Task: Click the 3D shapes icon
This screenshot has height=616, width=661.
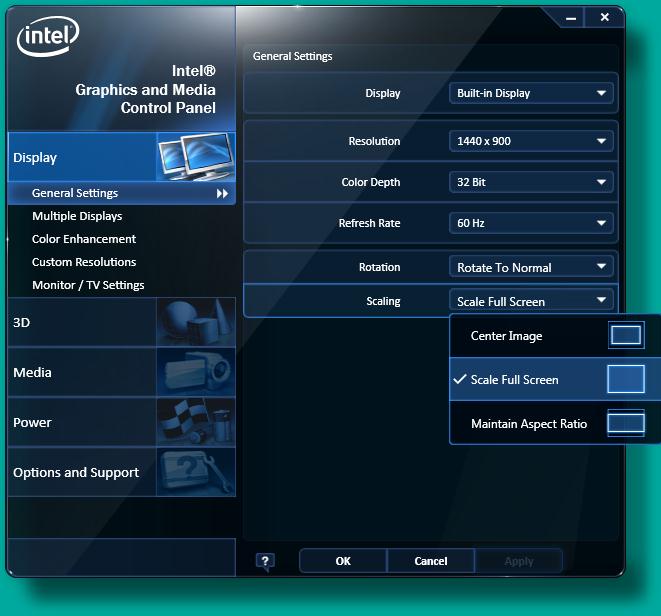Action: point(195,322)
